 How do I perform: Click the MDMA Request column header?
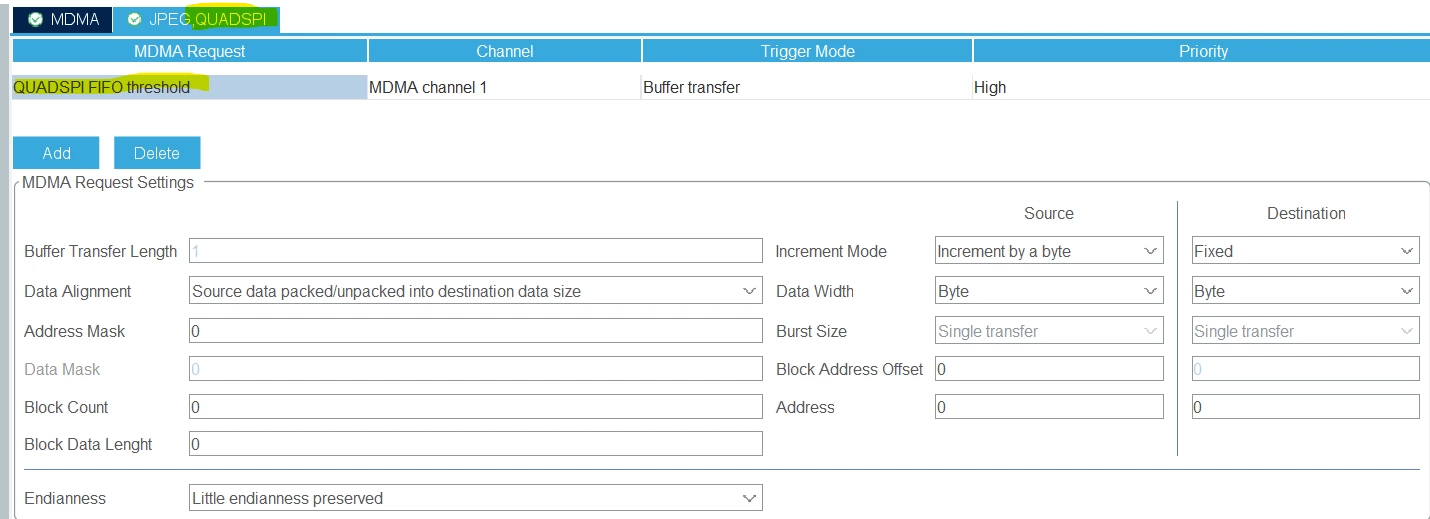click(x=190, y=51)
